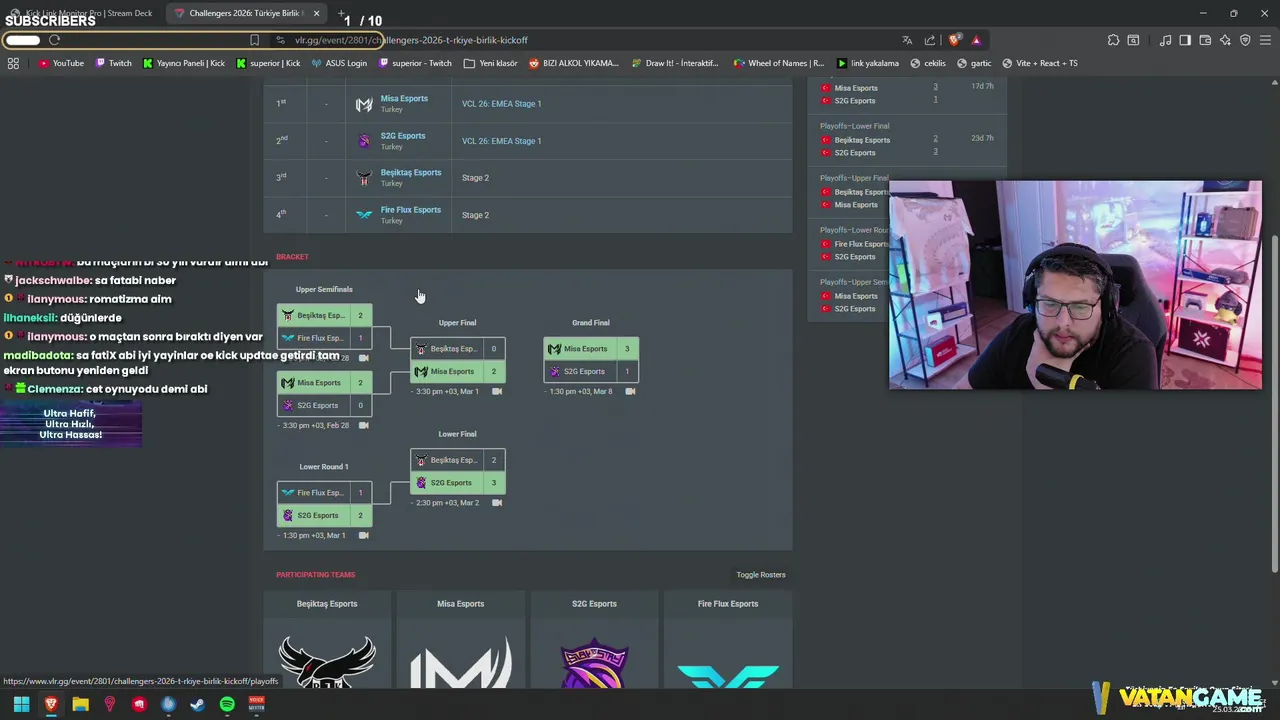The image size is (1280, 720).
Task: Open the YouTube bookmark
Action: pos(61,63)
